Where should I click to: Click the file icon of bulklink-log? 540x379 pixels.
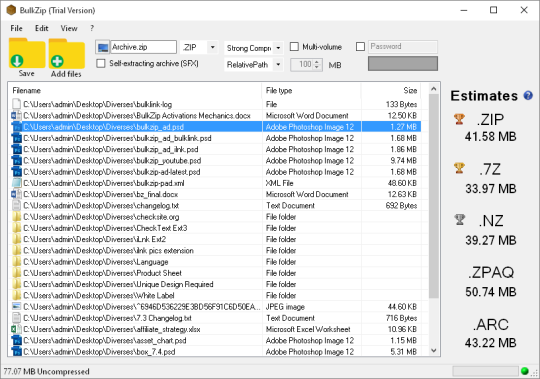coord(17,104)
